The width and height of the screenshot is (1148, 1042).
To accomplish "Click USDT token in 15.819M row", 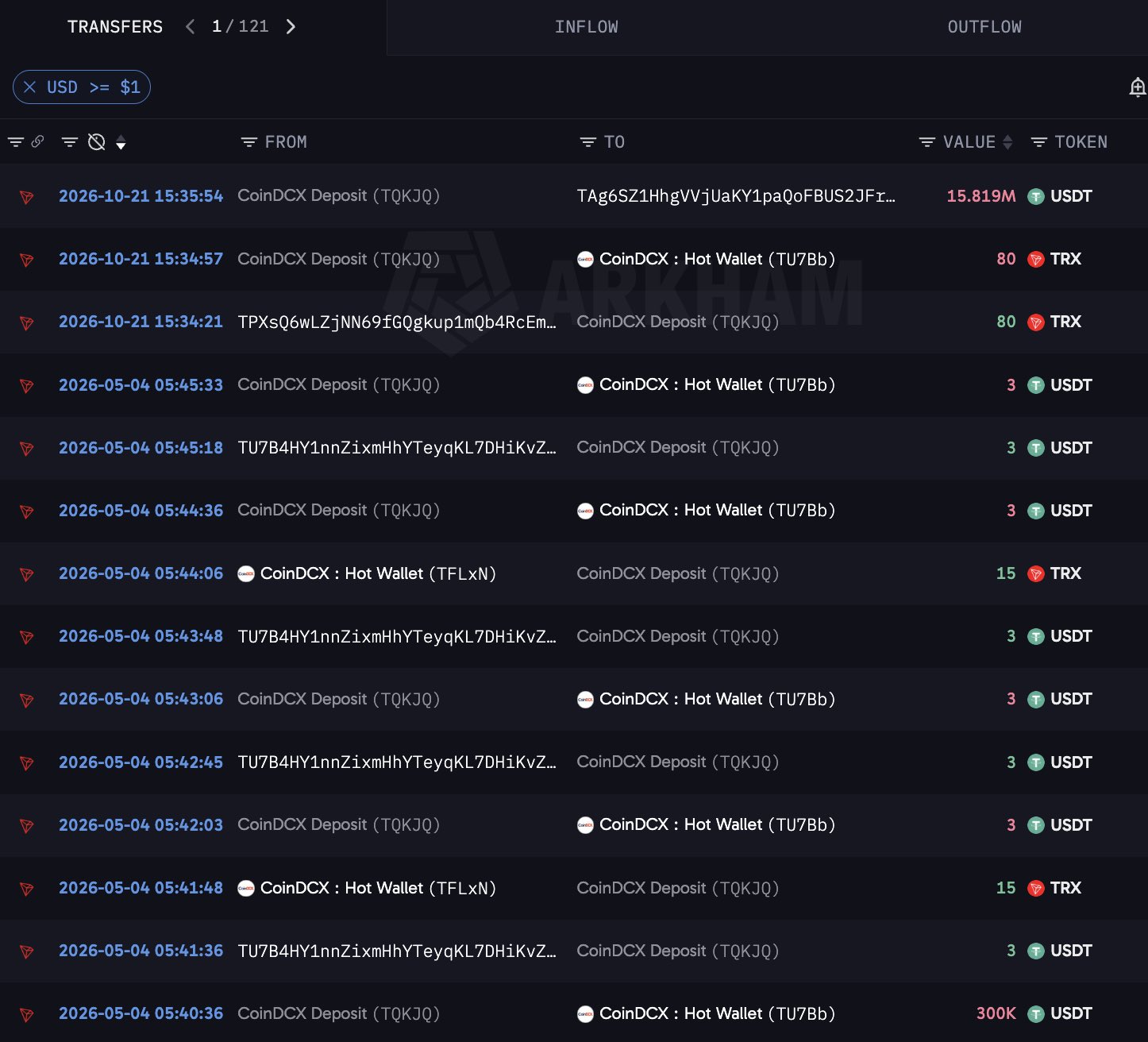I will [1060, 196].
